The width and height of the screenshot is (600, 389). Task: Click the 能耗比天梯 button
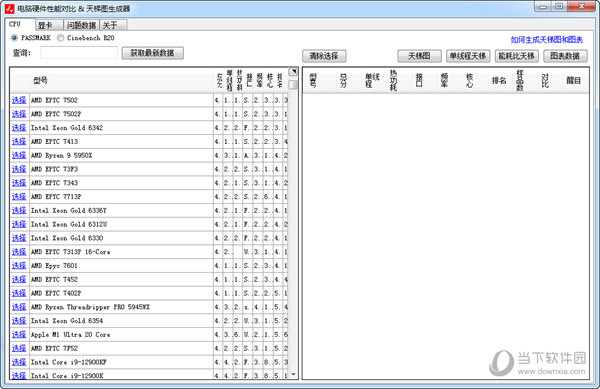pyautogui.click(x=517, y=56)
